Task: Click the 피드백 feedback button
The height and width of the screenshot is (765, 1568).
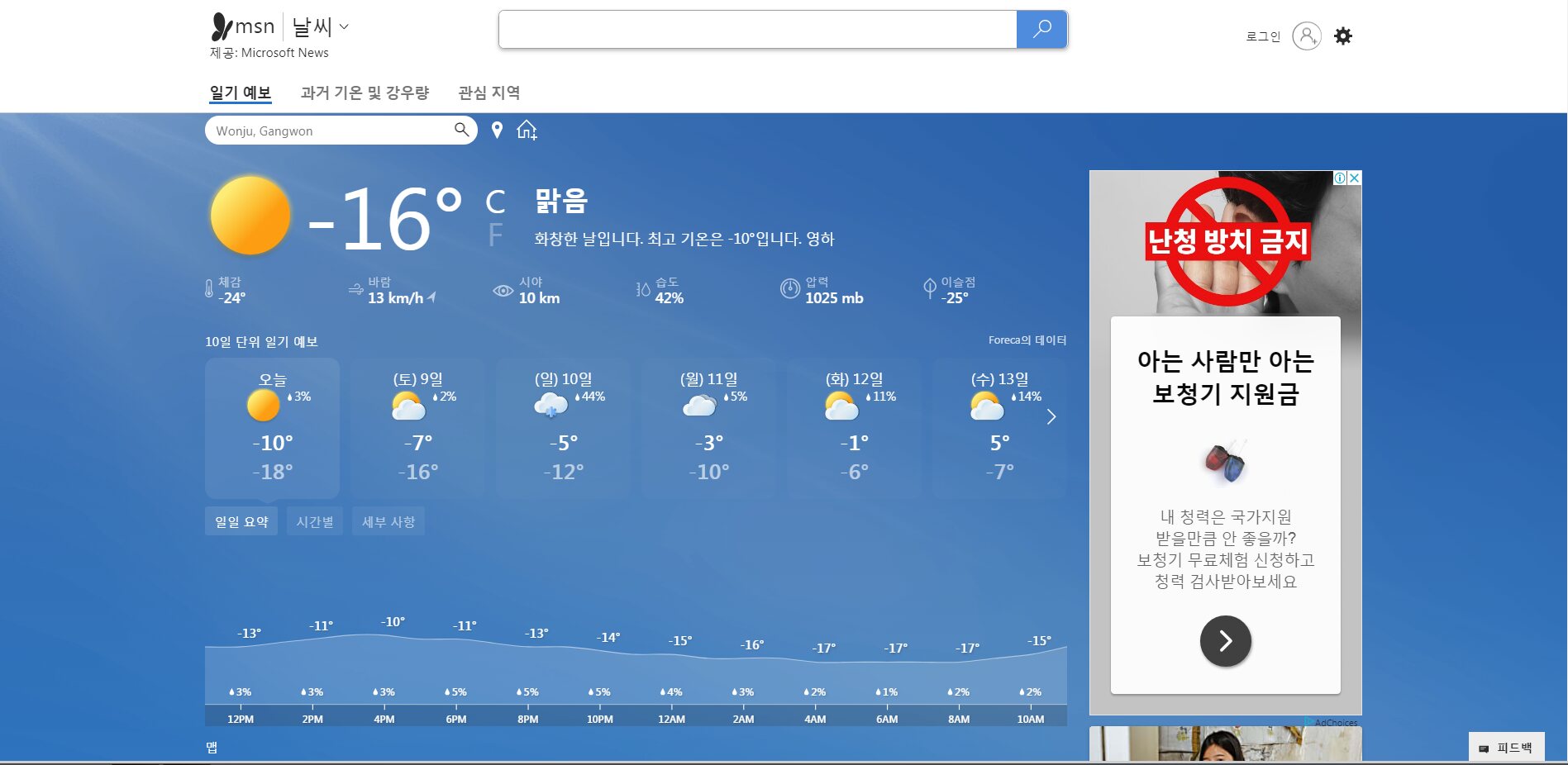Action: [1506, 748]
